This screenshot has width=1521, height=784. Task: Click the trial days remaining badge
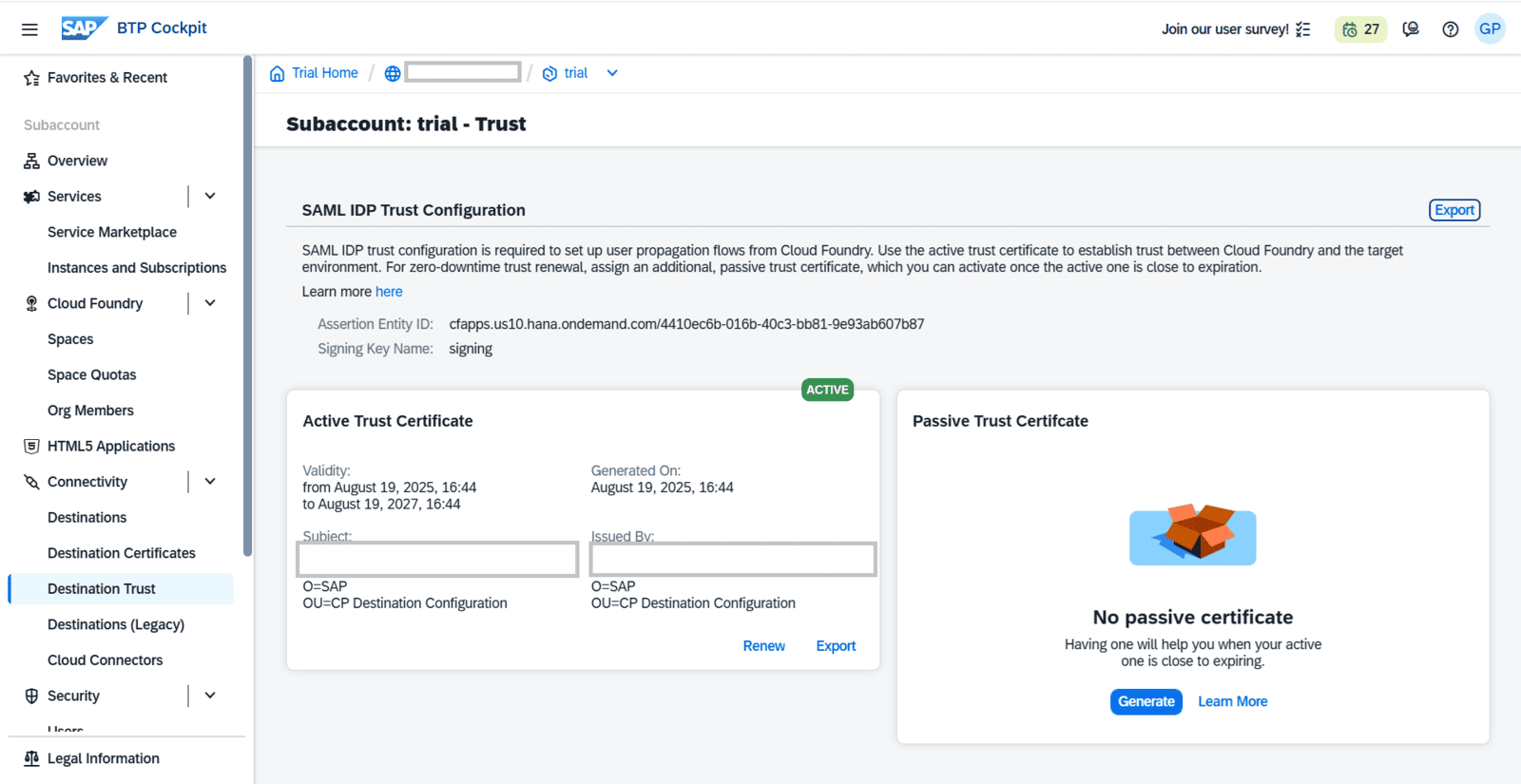click(1360, 29)
